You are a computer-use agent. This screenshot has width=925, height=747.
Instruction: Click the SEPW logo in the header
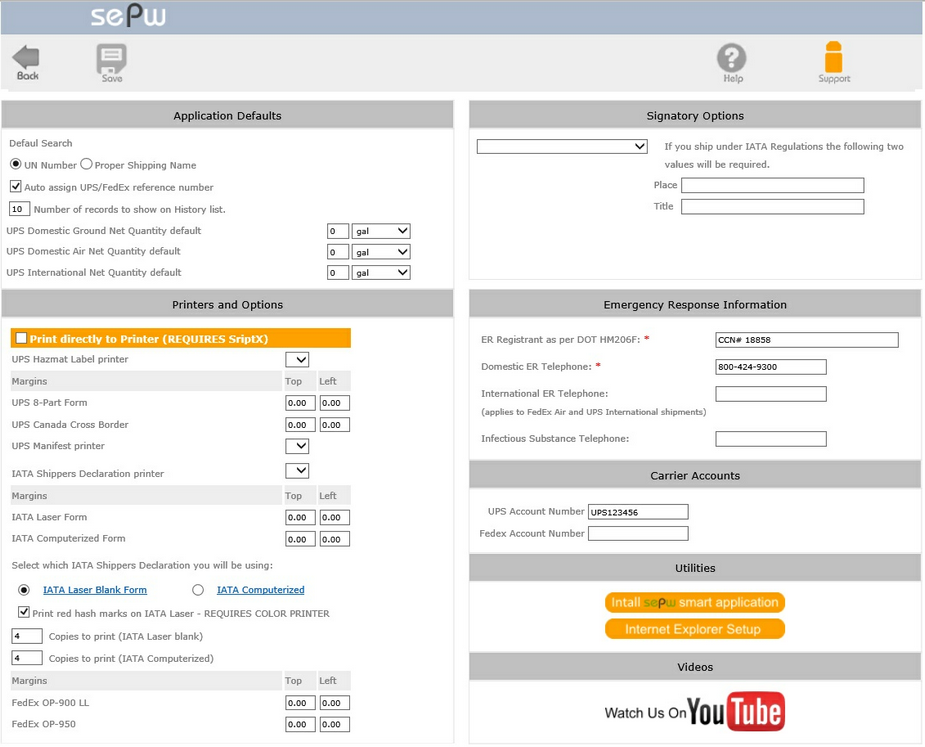click(x=128, y=16)
